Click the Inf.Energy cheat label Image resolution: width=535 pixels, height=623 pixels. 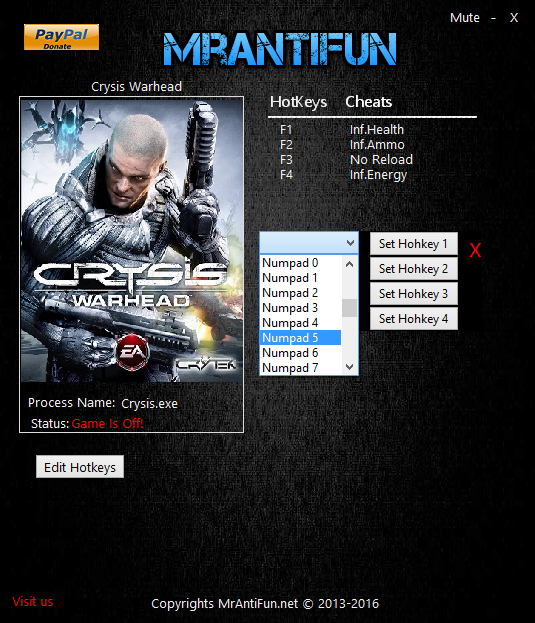pyautogui.click(x=378, y=175)
